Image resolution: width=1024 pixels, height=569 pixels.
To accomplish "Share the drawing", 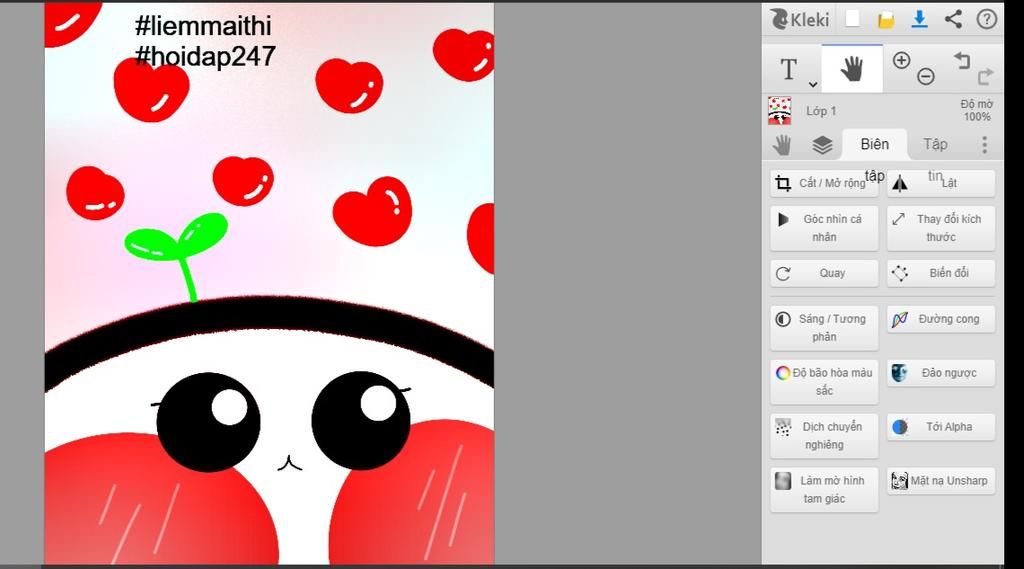I will tap(953, 19).
